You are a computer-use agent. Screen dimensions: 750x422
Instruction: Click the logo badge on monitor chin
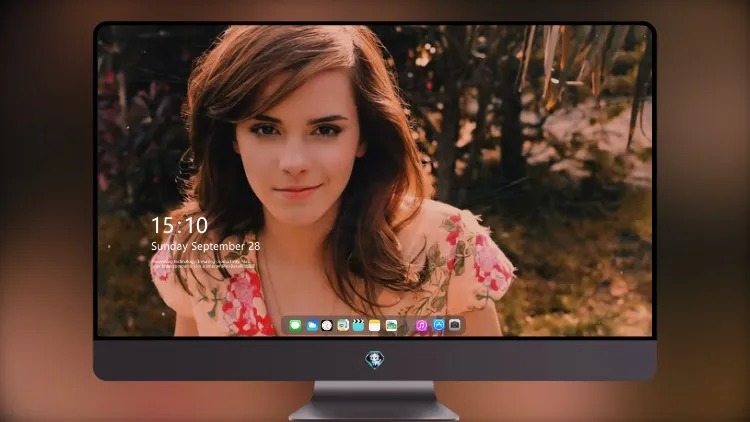375,360
